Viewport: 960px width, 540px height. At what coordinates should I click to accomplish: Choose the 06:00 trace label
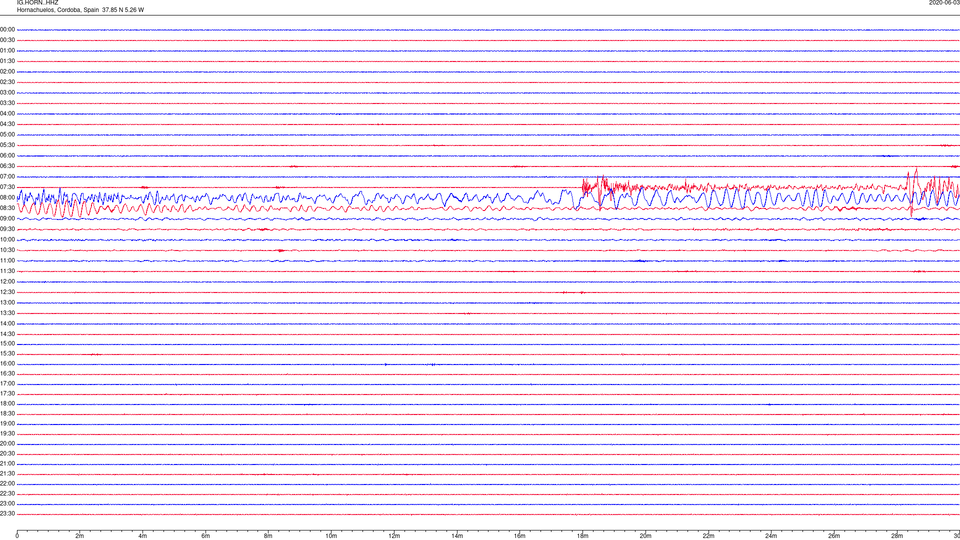7,156
